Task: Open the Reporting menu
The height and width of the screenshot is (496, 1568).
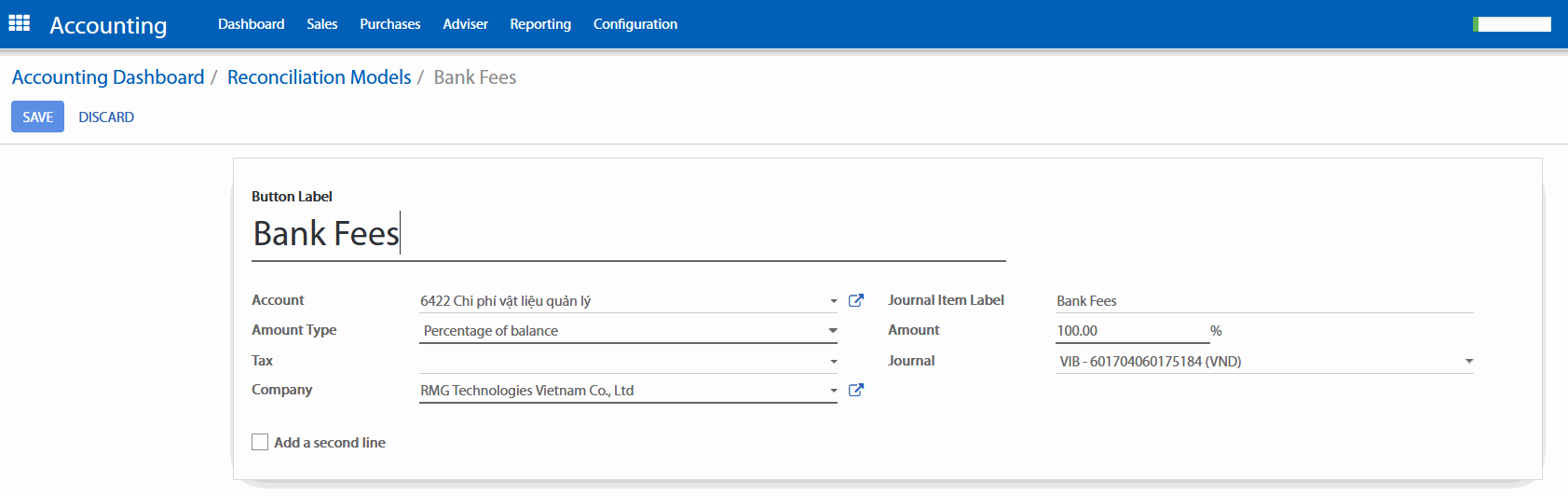Action: 540,24
